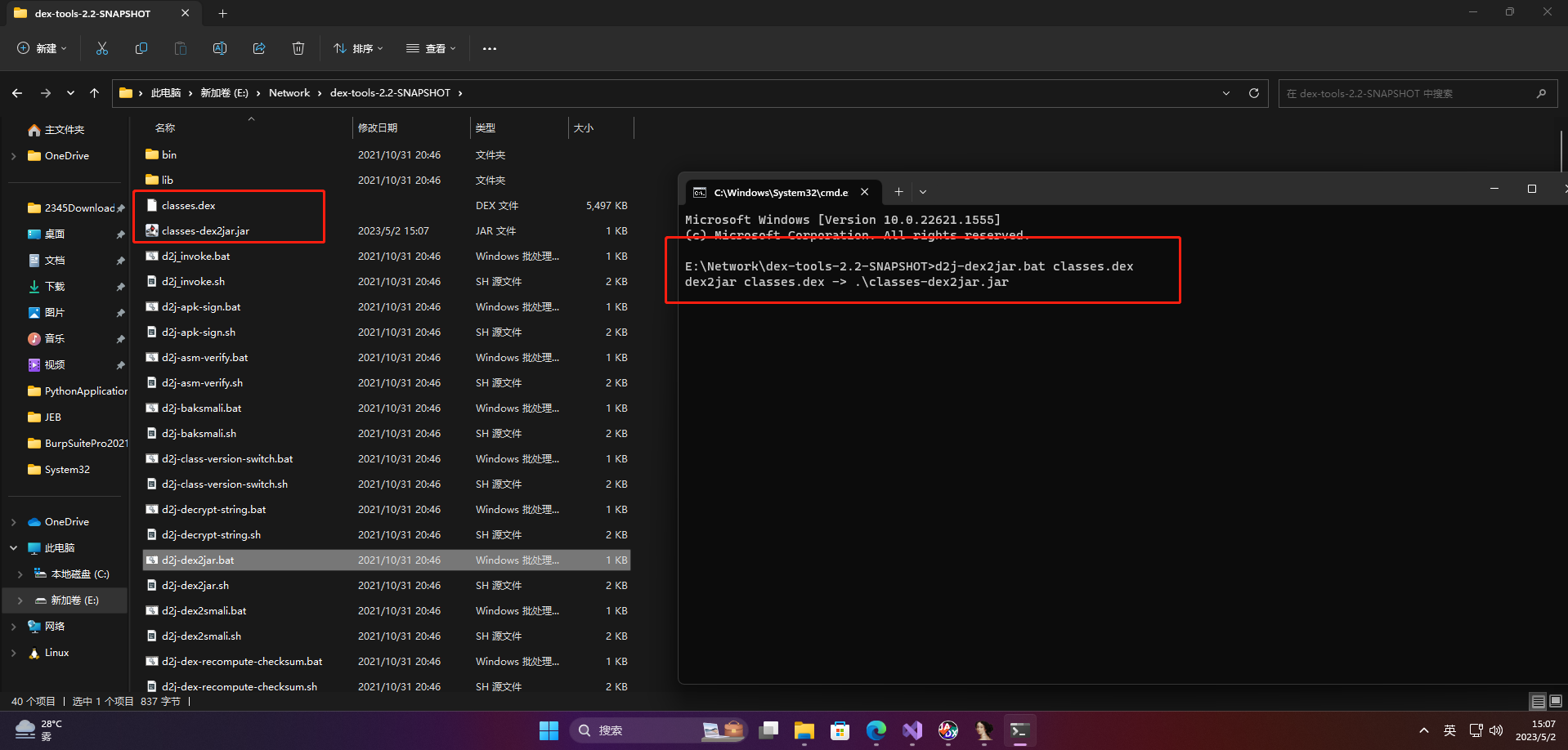1568x750 pixels.
Task: Expand OneDrive under 主文件夹 in the sidebar
Action: click(x=14, y=155)
